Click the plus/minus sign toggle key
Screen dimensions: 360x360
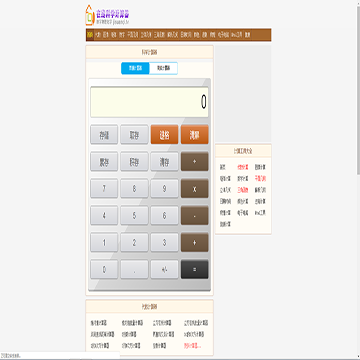(x=164, y=270)
